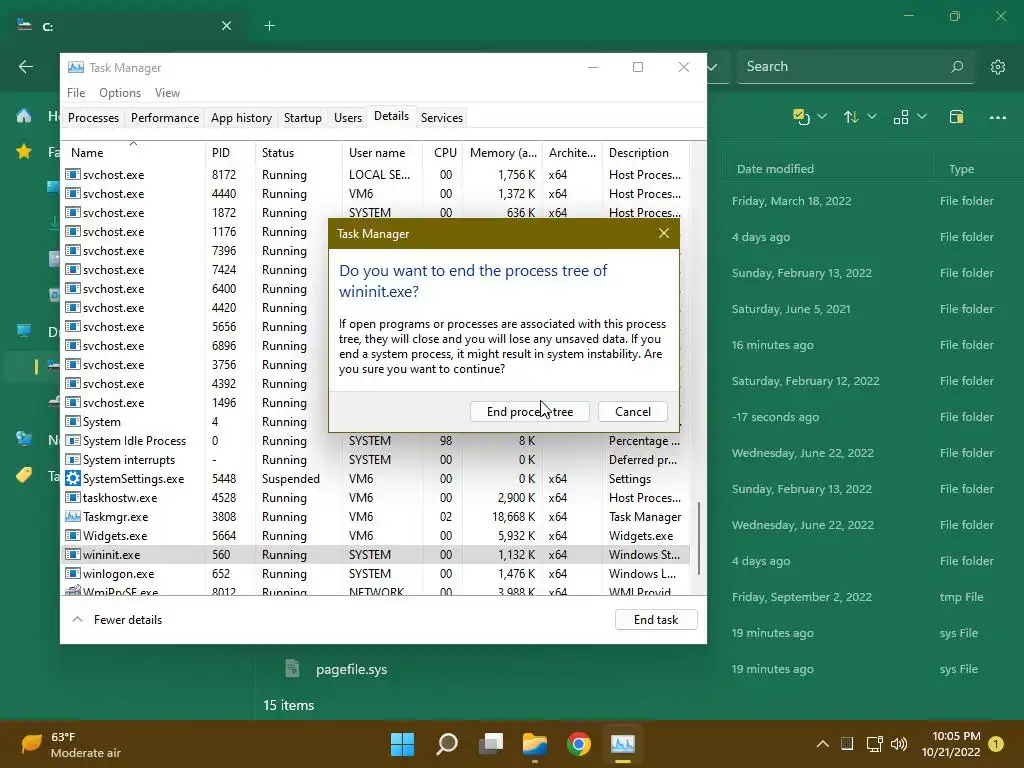Select System interrupts row

coord(376,460)
